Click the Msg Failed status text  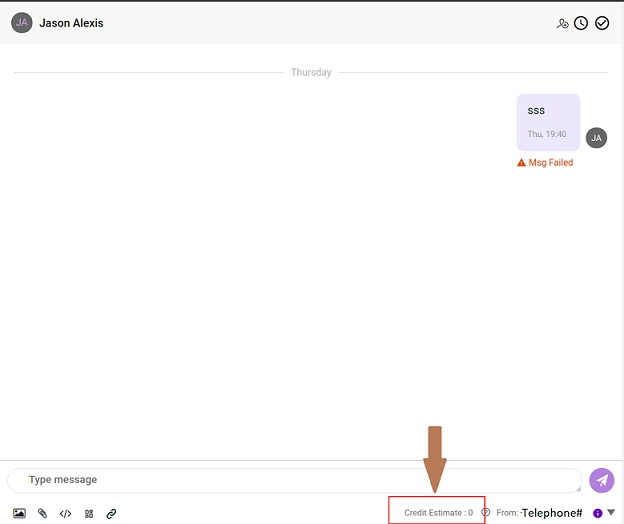[x=551, y=163]
